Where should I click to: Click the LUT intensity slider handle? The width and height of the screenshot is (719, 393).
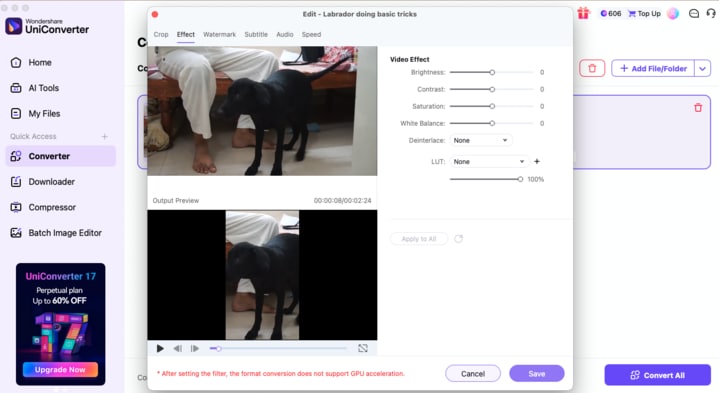pyautogui.click(x=520, y=179)
